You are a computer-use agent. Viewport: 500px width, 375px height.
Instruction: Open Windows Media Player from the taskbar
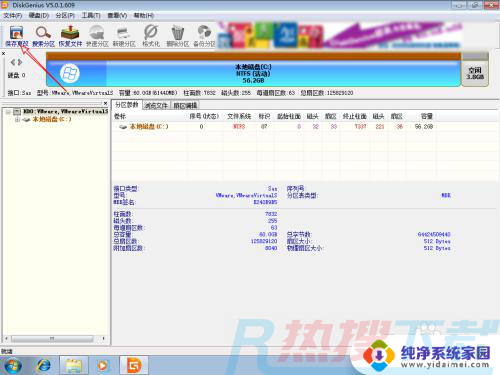click(103, 366)
